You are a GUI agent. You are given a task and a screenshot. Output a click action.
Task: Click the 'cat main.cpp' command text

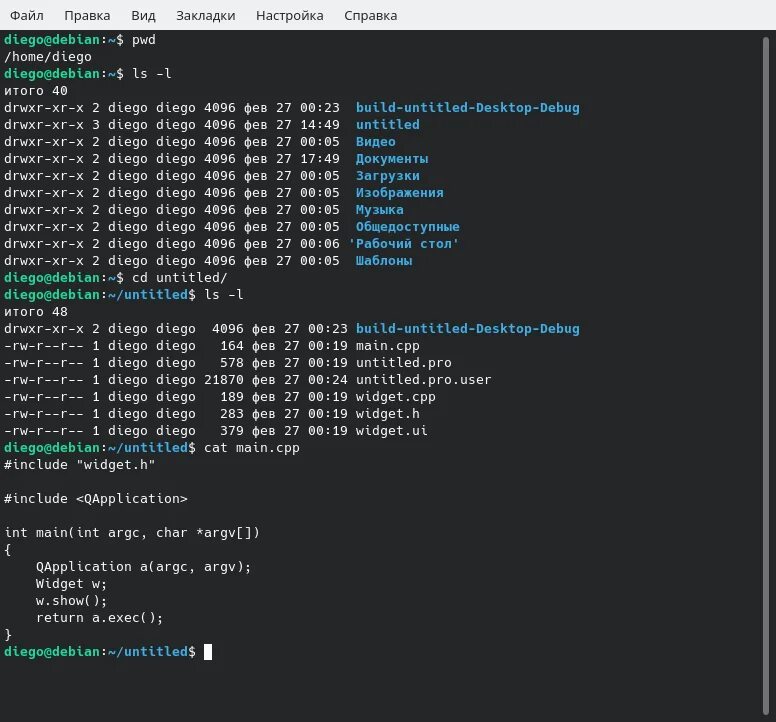(252, 448)
